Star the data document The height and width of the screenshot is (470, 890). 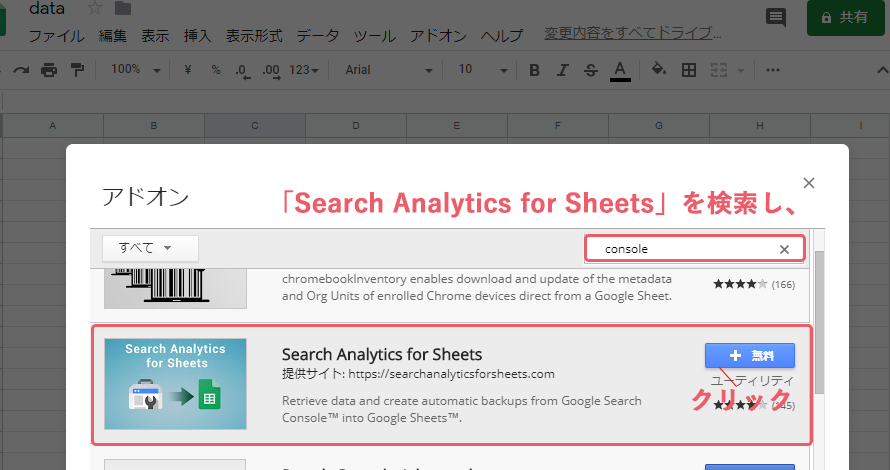coord(95,8)
